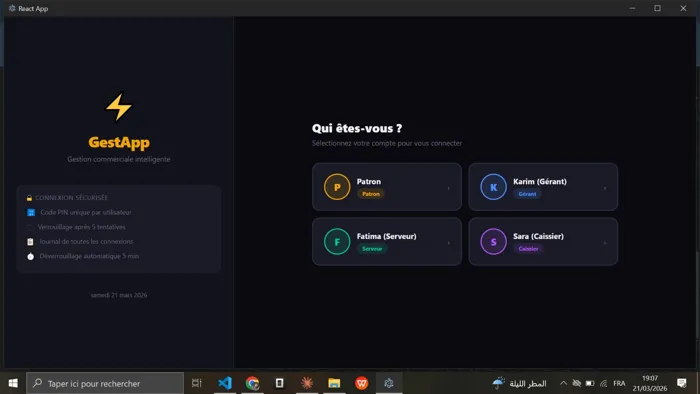Viewport: 700px width, 394px height.
Task: Click the orange Patron role badge
Action: coord(371,194)
